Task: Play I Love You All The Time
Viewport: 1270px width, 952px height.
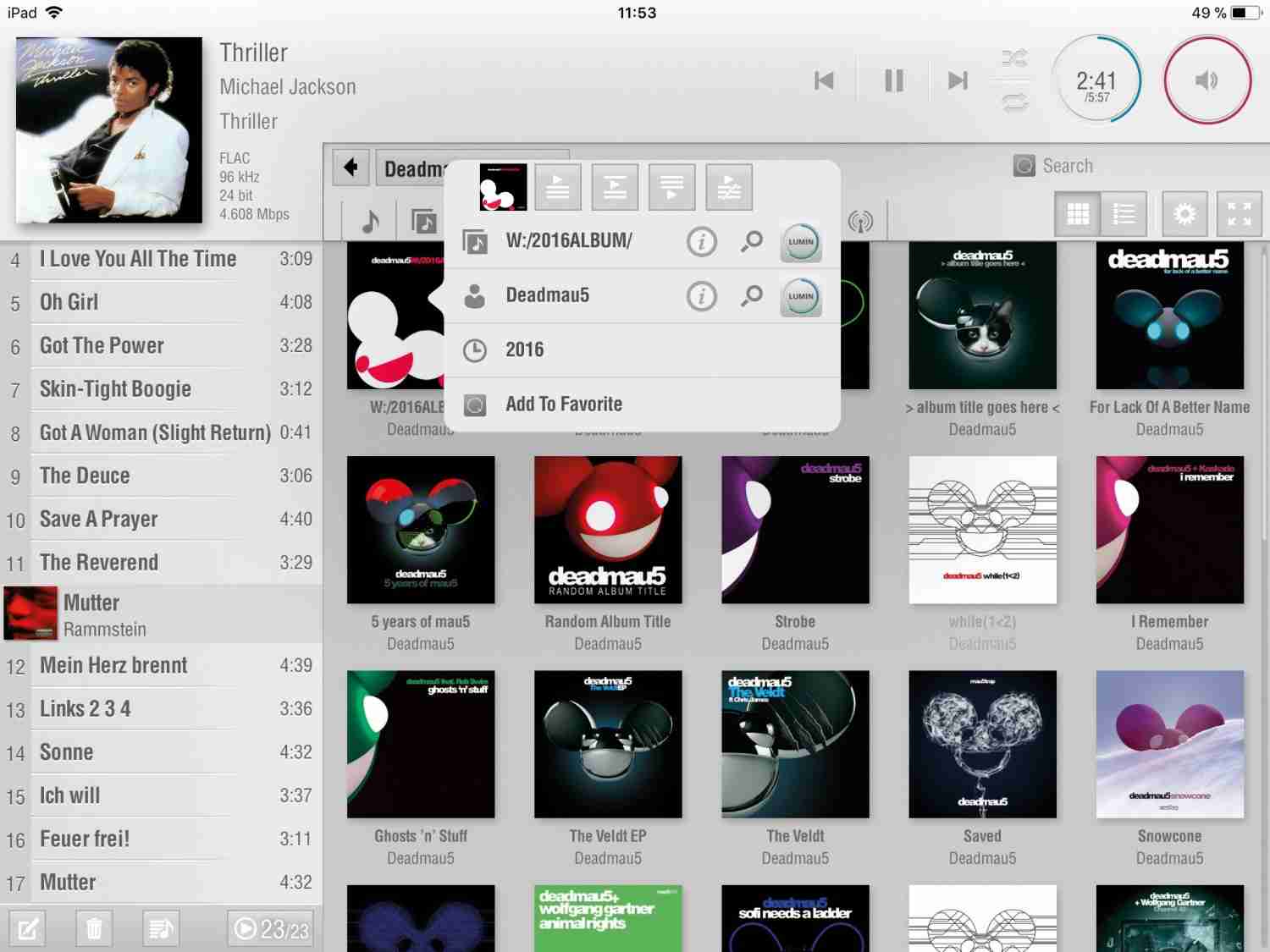Action: coord(161,259)
